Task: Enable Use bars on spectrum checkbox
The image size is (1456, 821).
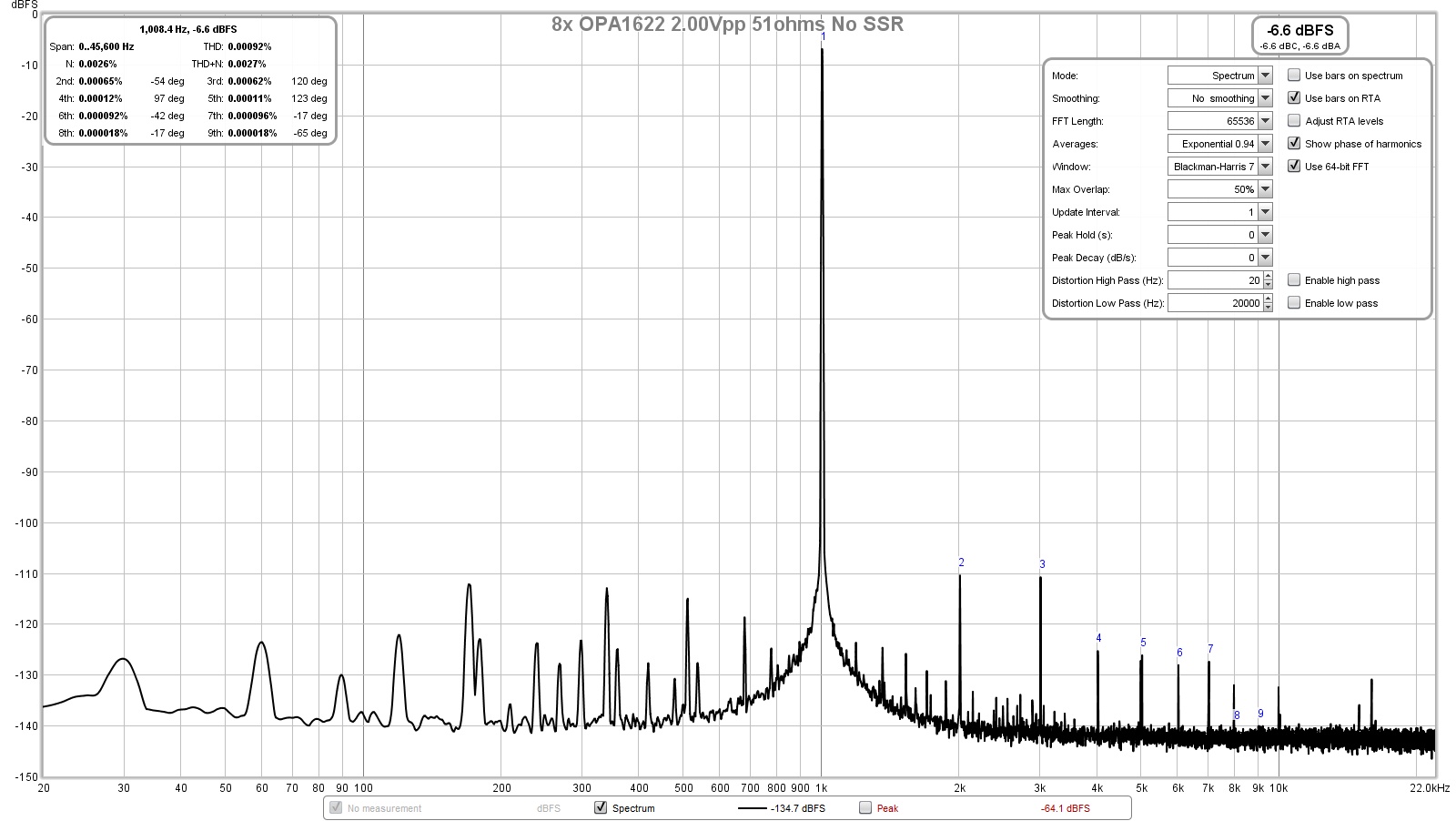Action: [1293, 76]
